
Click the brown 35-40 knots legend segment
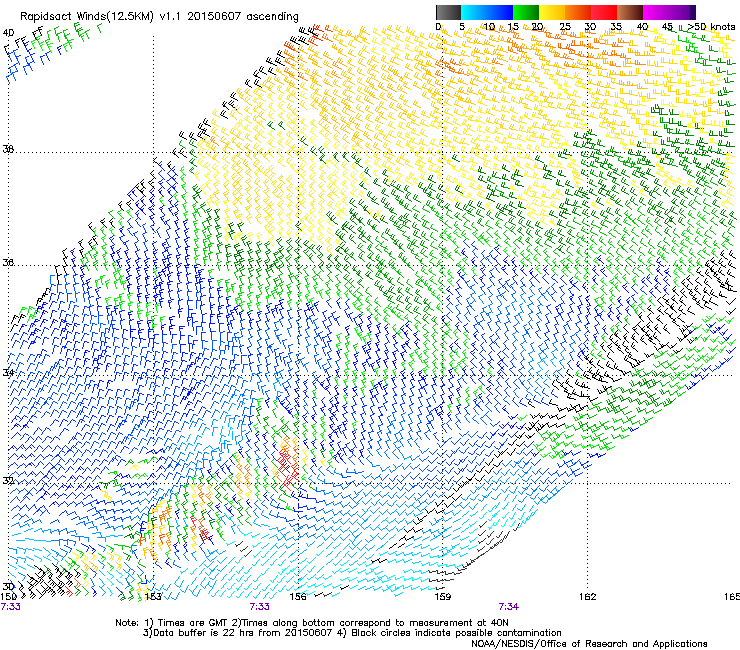630,12
